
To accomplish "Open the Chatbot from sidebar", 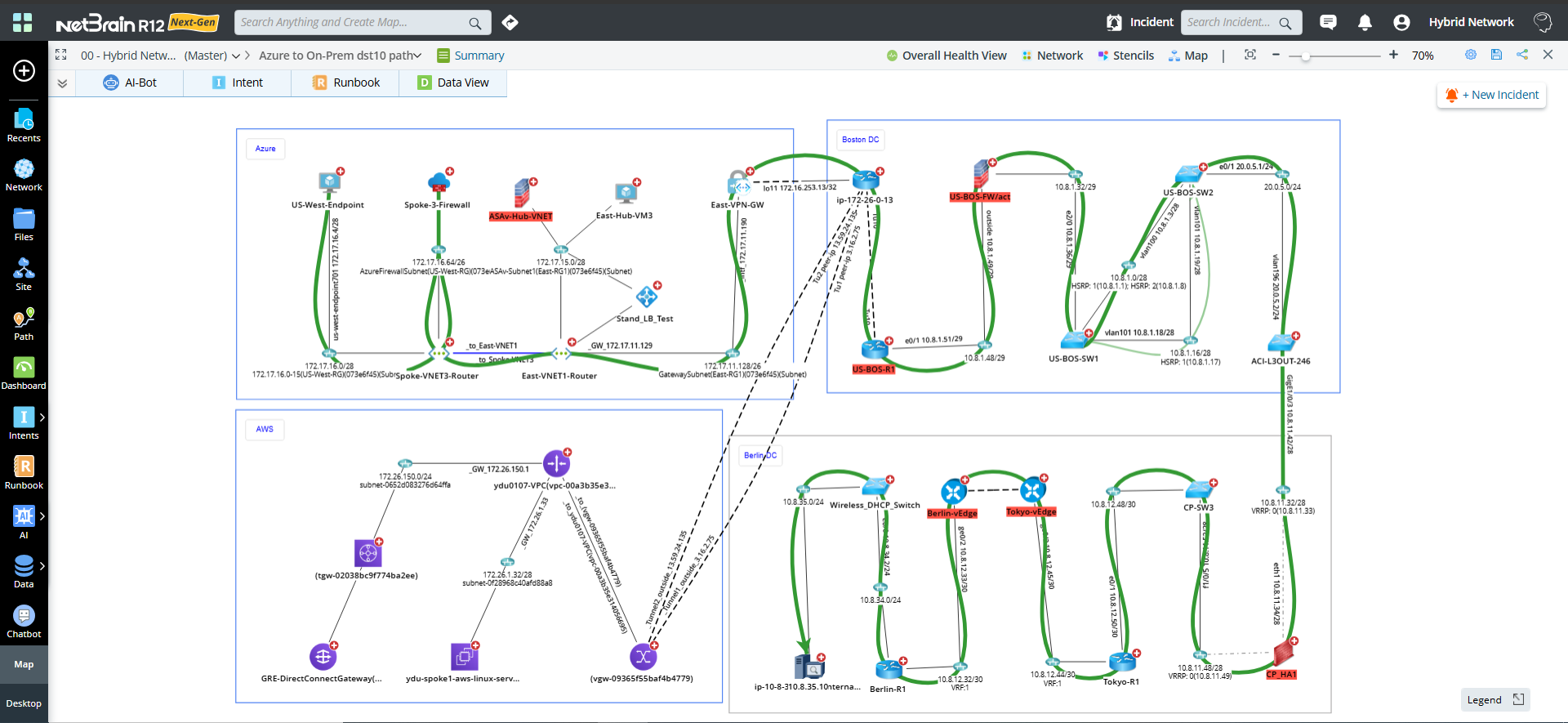I will (24, 622).
